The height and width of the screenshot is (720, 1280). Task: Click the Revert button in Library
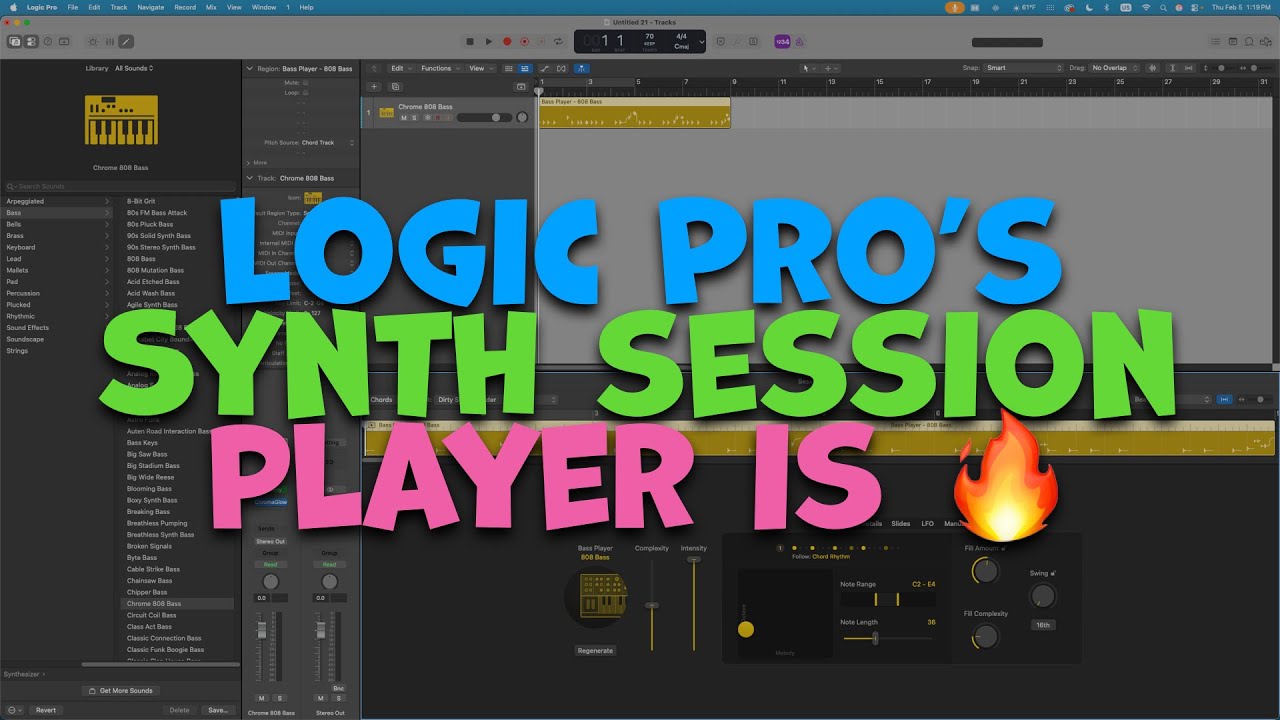pyautogui.click(x=46, y=710)
